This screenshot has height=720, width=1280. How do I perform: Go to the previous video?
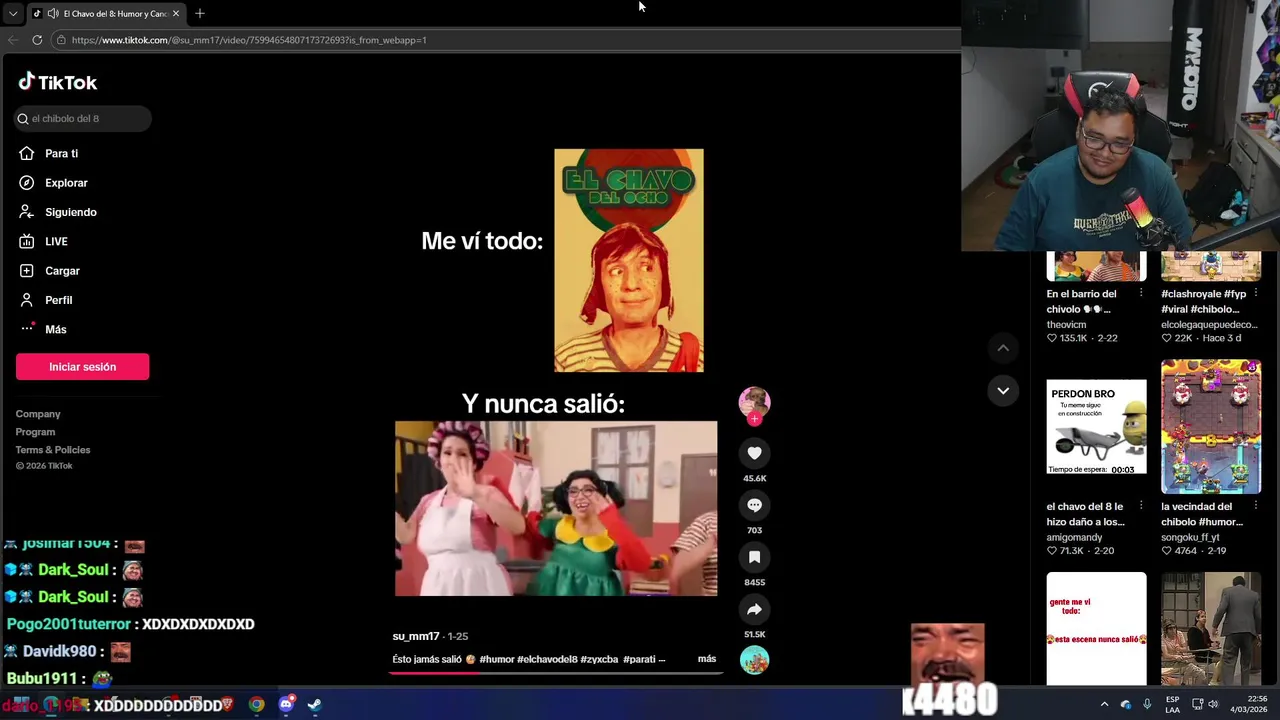point(1003,348)
